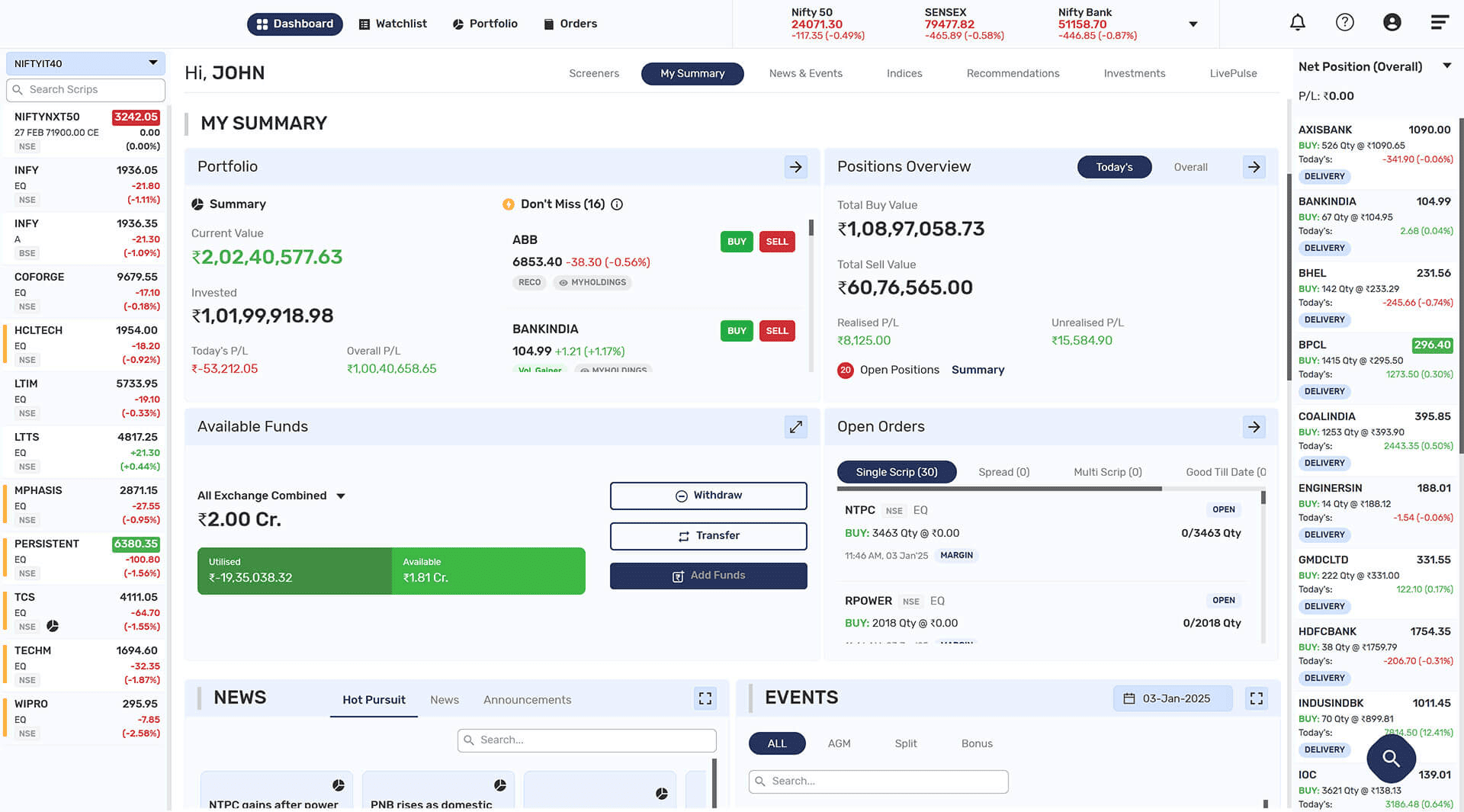The width and height of the screenshot is (1464, 812).
Task: Open the NIFTYIT40 watchlist dropdown
Action: (85, 63)
